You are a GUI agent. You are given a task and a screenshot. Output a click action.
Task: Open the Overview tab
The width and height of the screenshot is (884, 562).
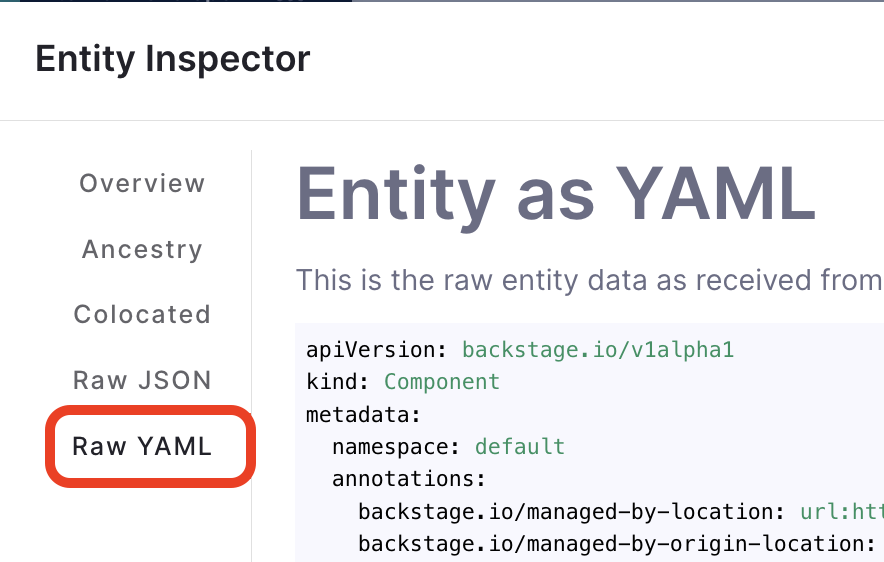[x=142, y=184]
